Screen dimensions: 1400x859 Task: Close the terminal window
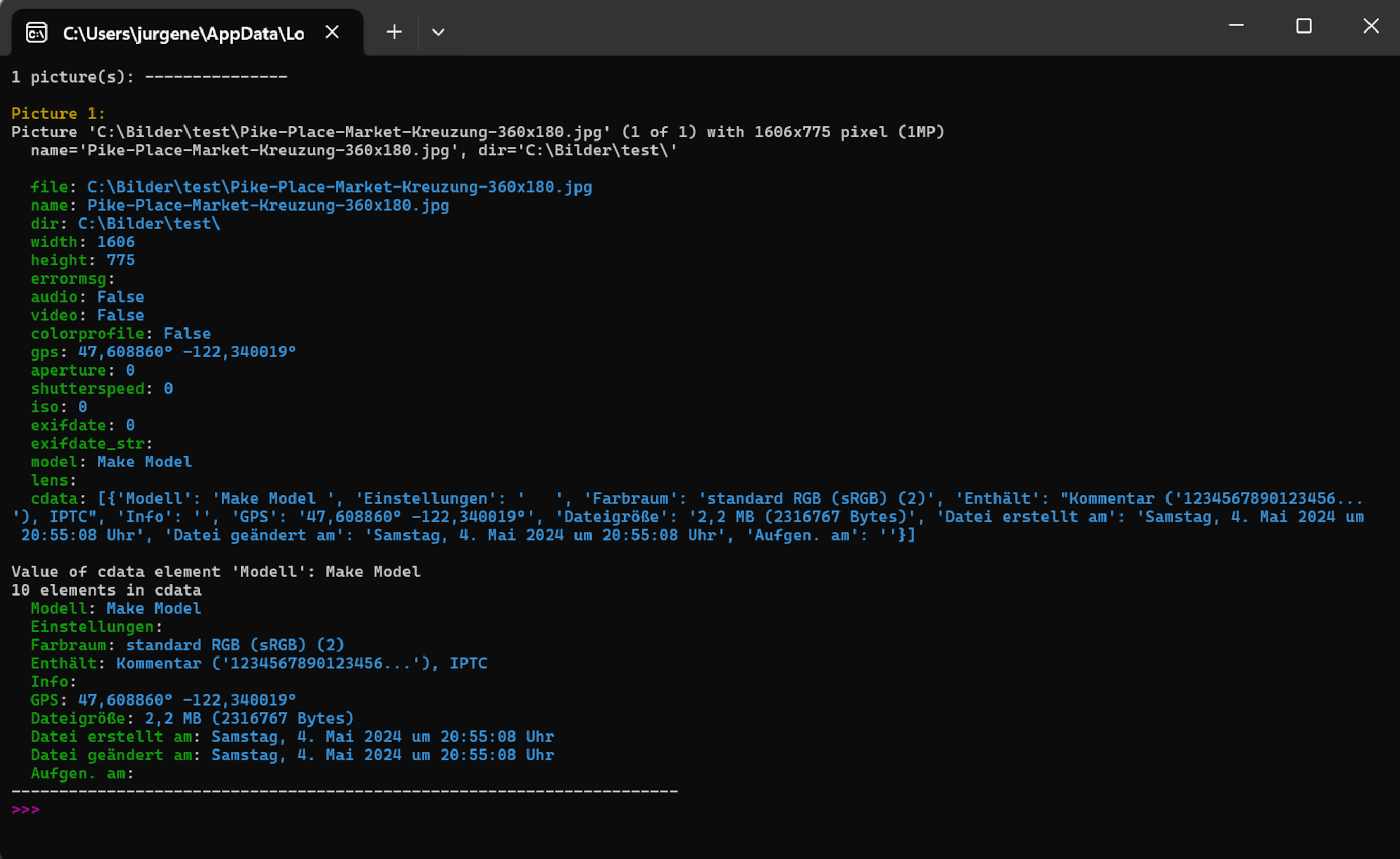1371,27
